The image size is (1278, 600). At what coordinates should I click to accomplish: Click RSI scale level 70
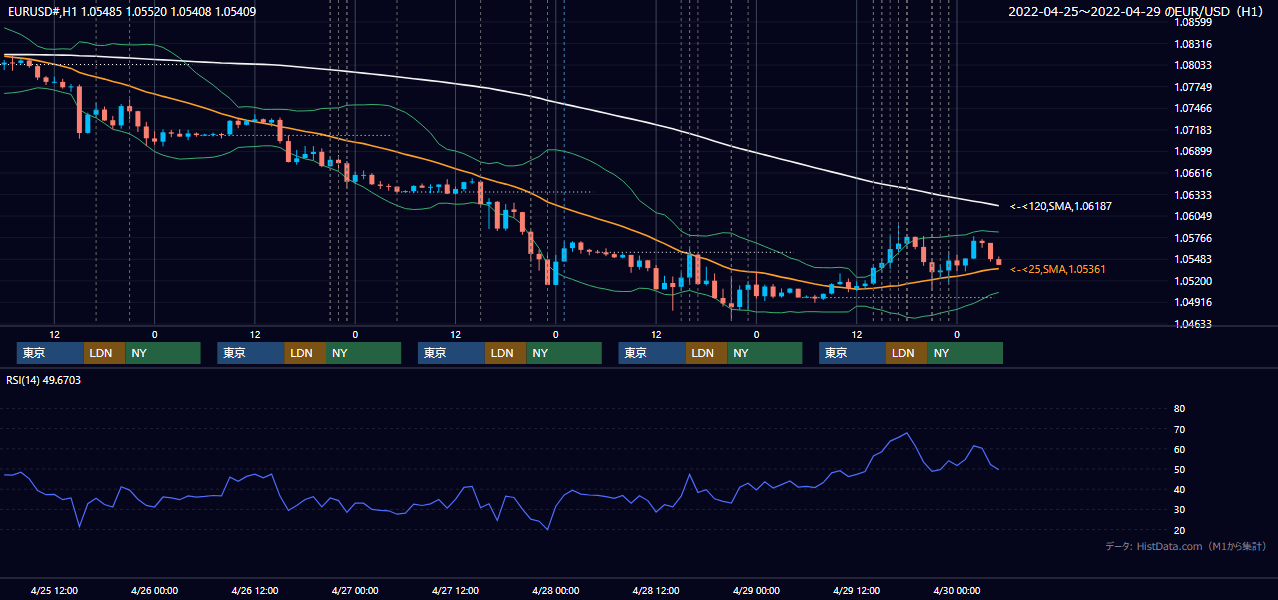[1179, 429]
